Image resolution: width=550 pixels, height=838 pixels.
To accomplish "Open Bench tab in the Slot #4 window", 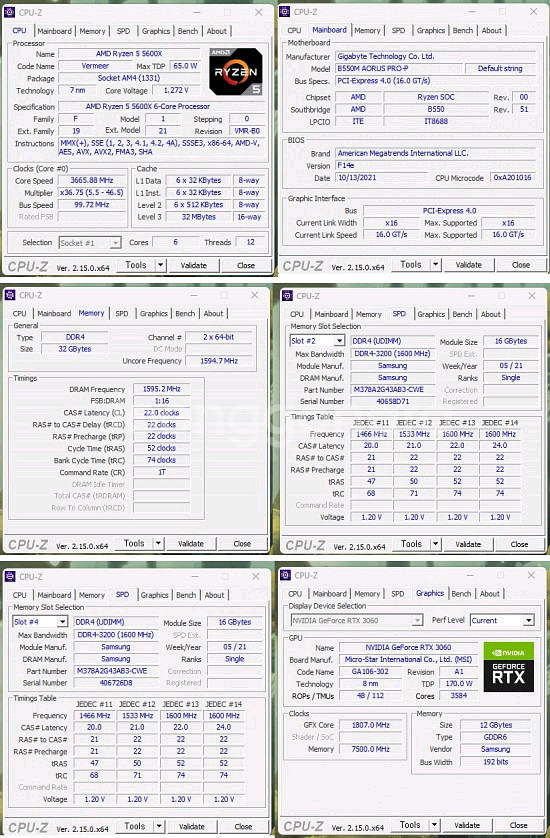I will pos(186,595).
